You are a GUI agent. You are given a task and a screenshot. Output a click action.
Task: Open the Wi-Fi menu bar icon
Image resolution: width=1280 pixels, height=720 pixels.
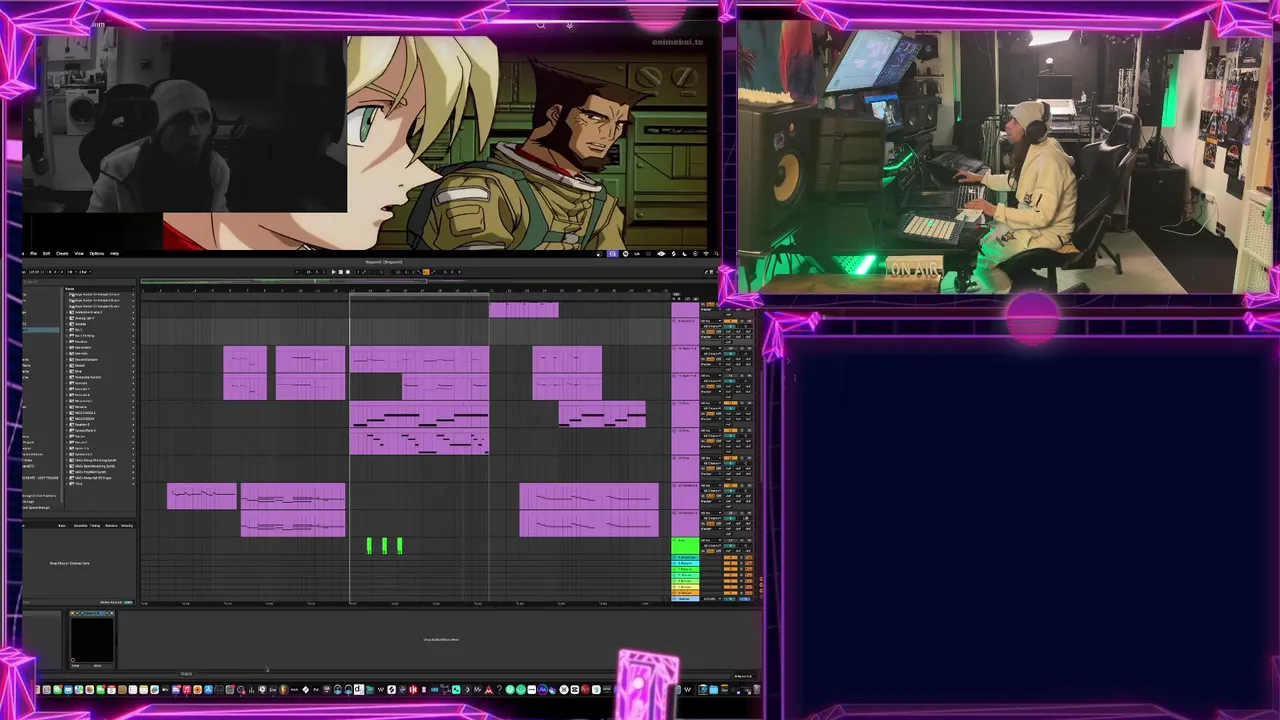click(706, 254)
